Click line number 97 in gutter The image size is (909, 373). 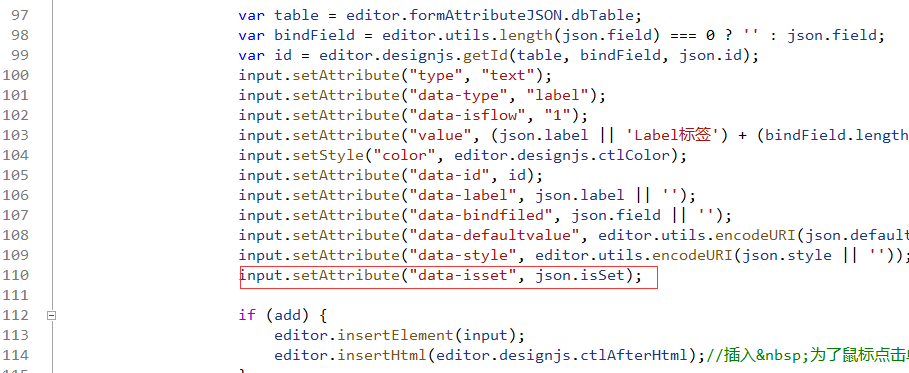[20, 16]
